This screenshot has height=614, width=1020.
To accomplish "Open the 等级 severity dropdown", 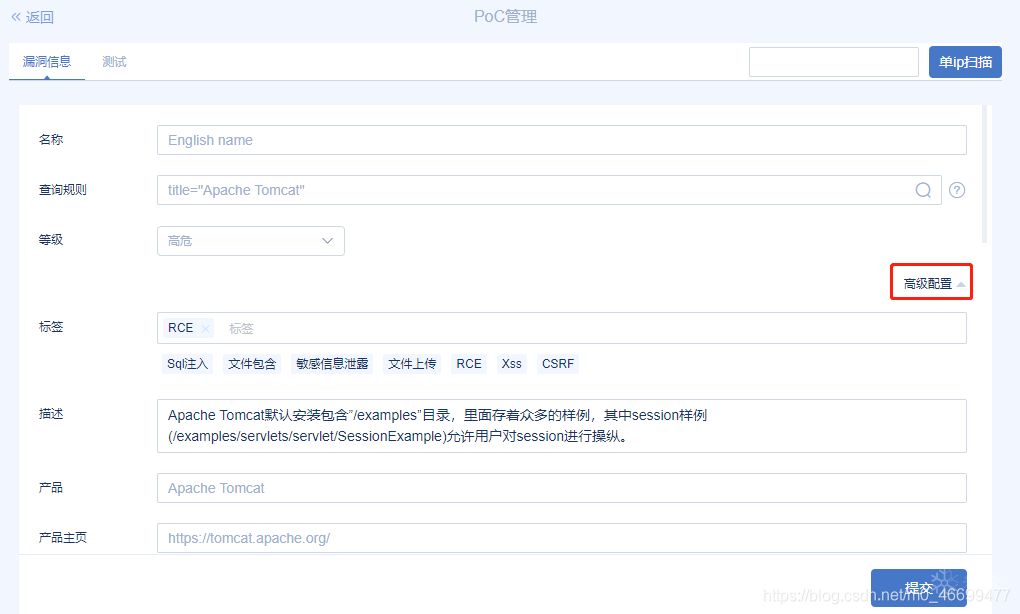I will click(x=250, y=241).
